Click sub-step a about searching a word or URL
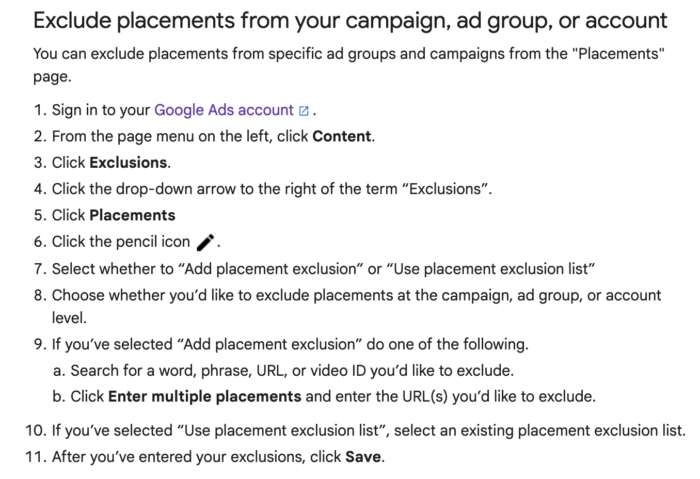 coord(292,371)
